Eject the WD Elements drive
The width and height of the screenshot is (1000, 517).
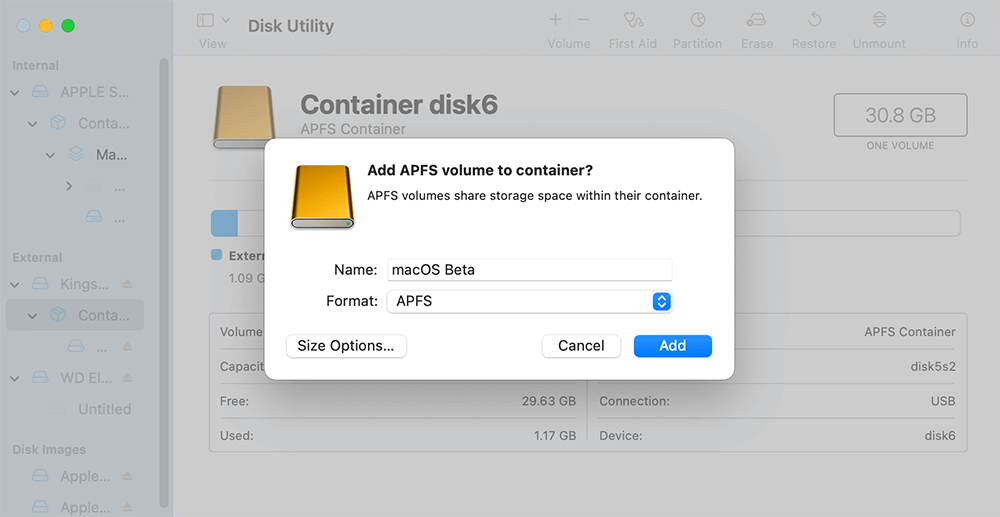point(127,378)
